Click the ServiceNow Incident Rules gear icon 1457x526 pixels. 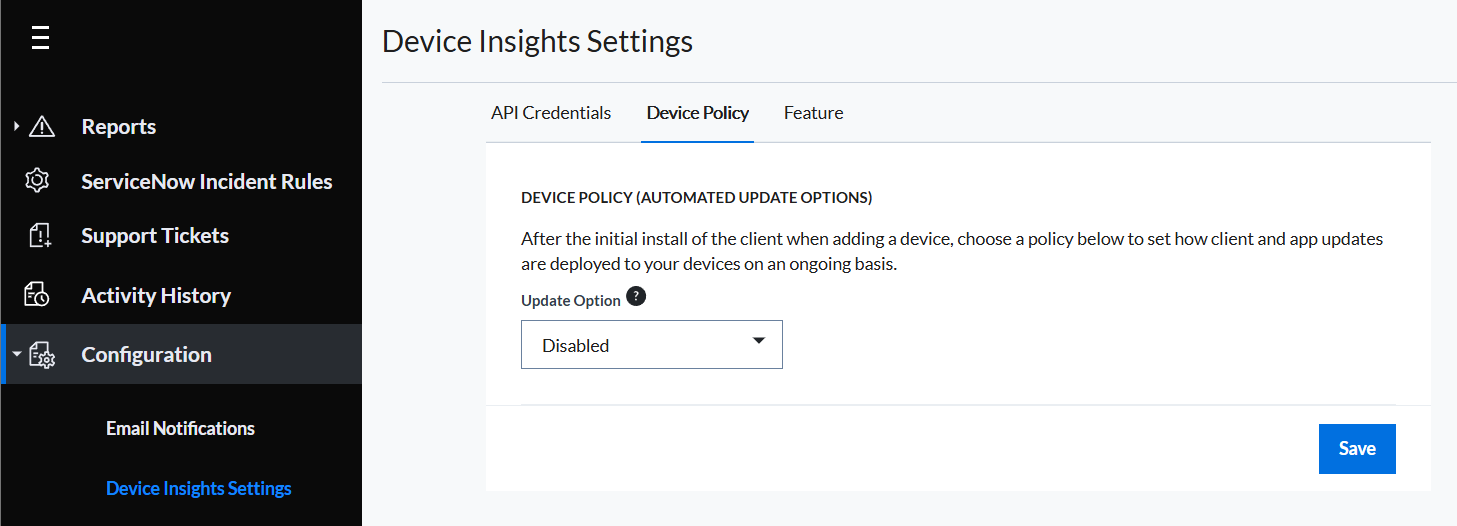pos(37,181)
